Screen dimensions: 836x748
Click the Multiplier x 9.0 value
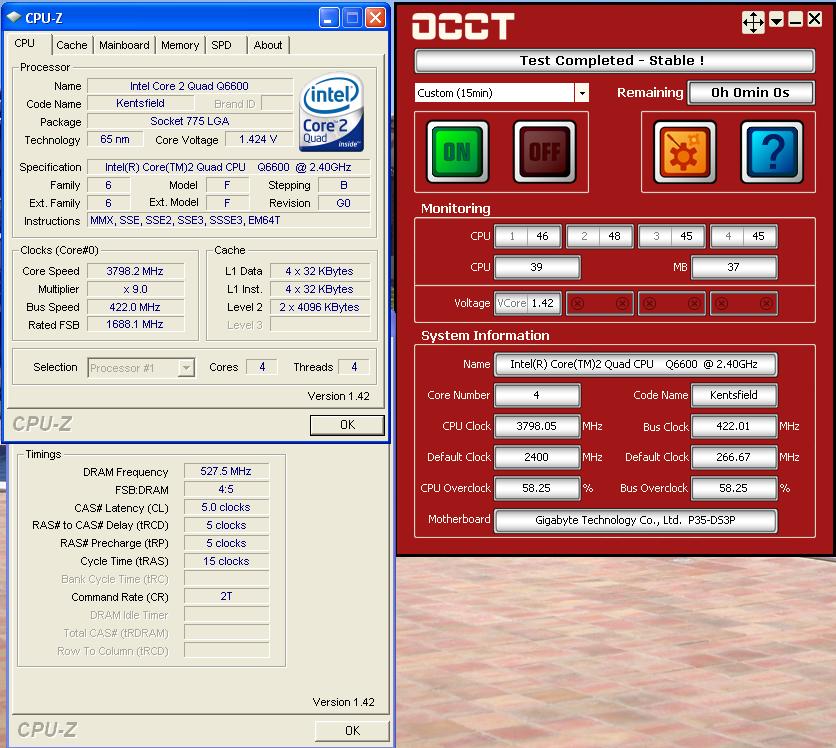coord(135,289)
